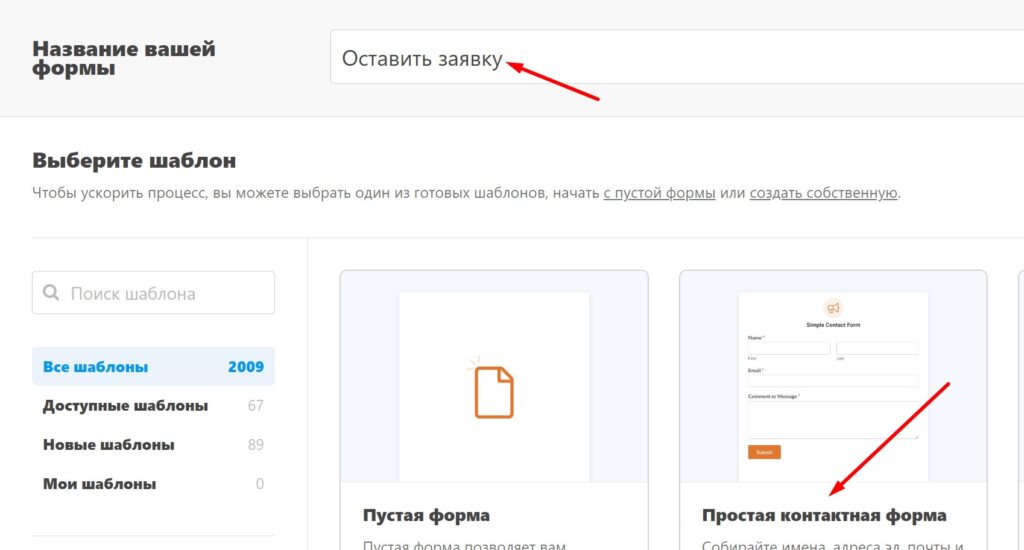Select the 'Мои шаблоны' category
1024x550 pixels.
pos(153,484)
